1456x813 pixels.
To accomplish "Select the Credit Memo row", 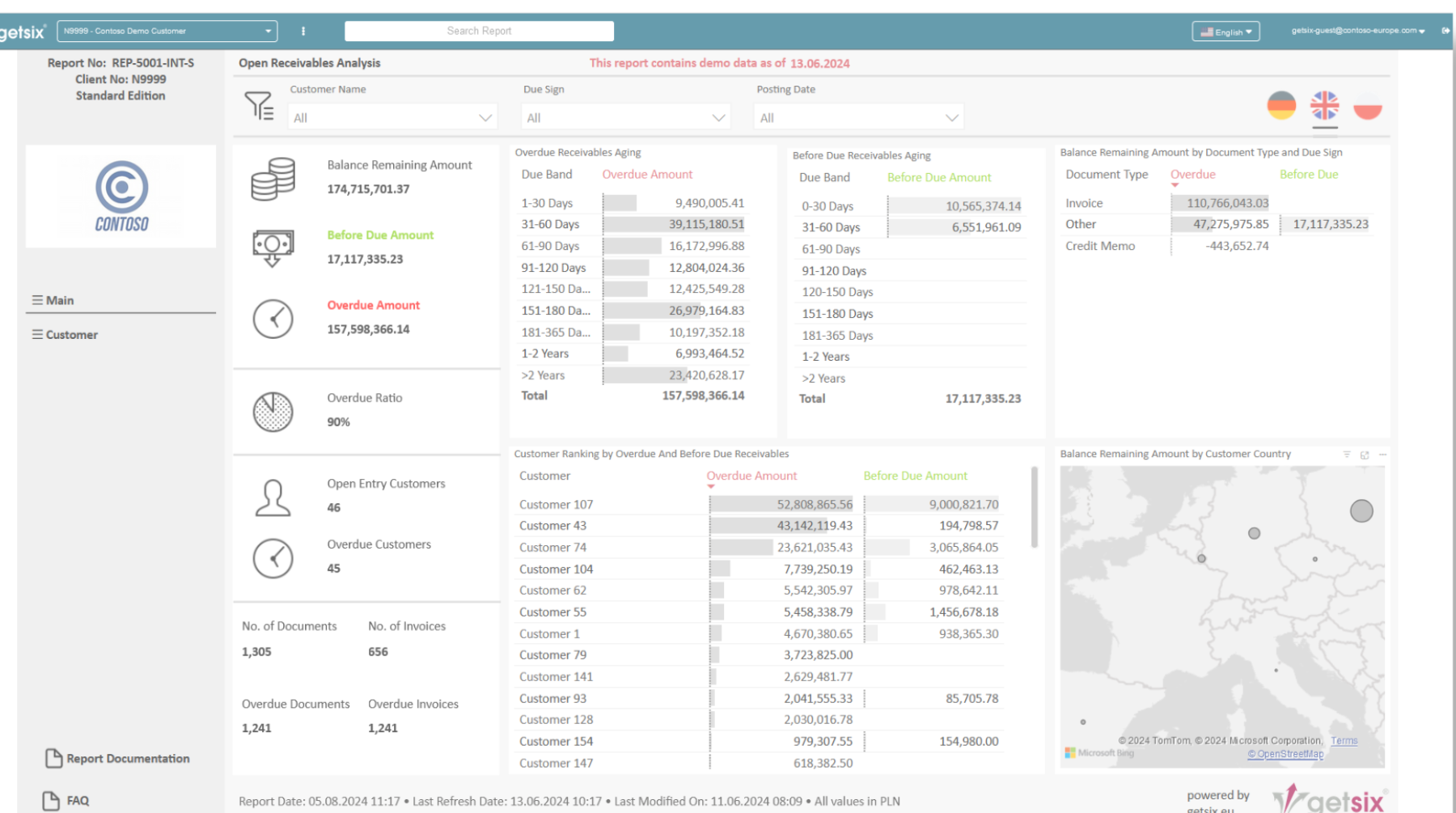I will tap(1218, 247).
